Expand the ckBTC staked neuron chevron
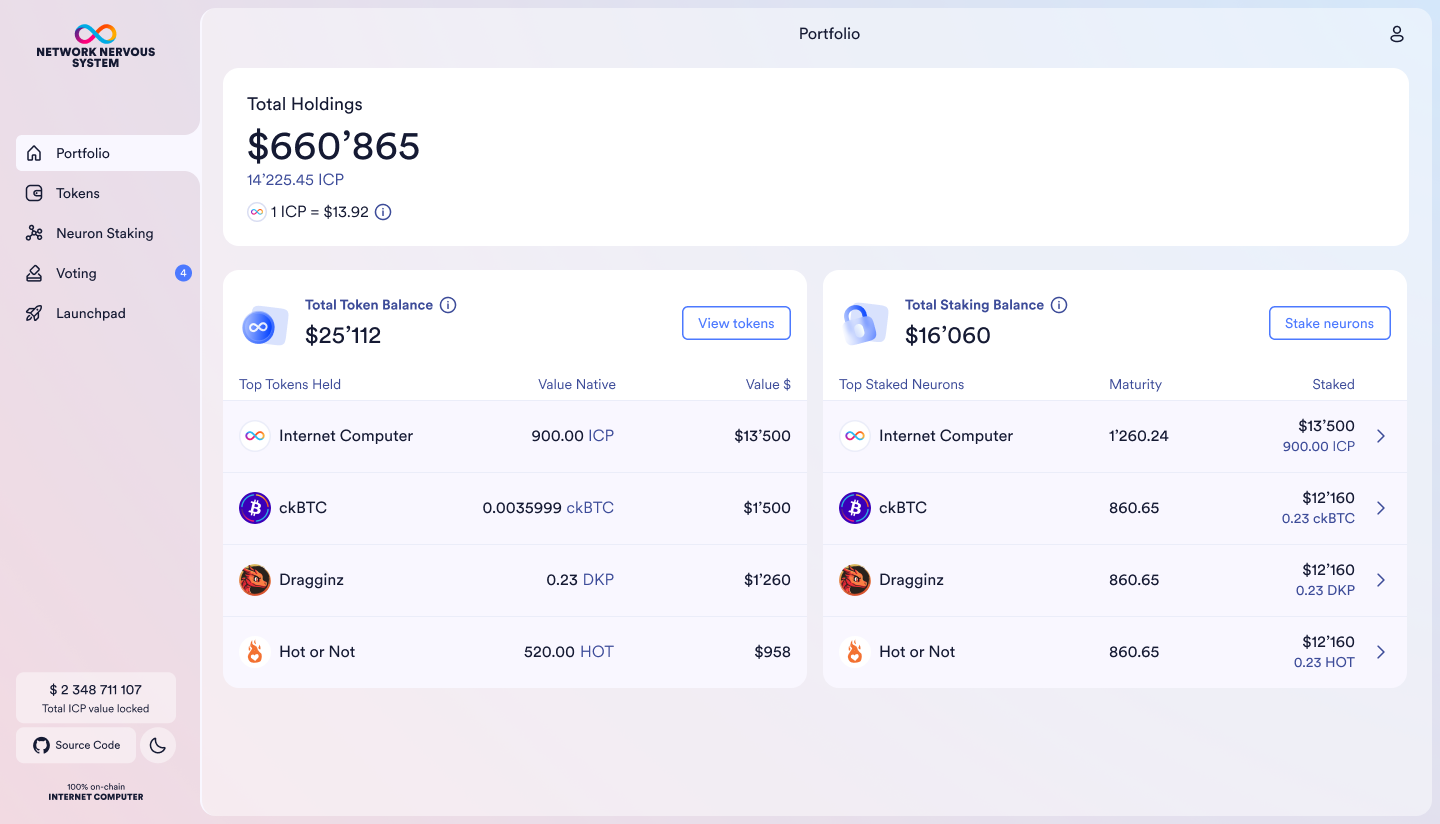1440x824 pixels. [1381, 508]
